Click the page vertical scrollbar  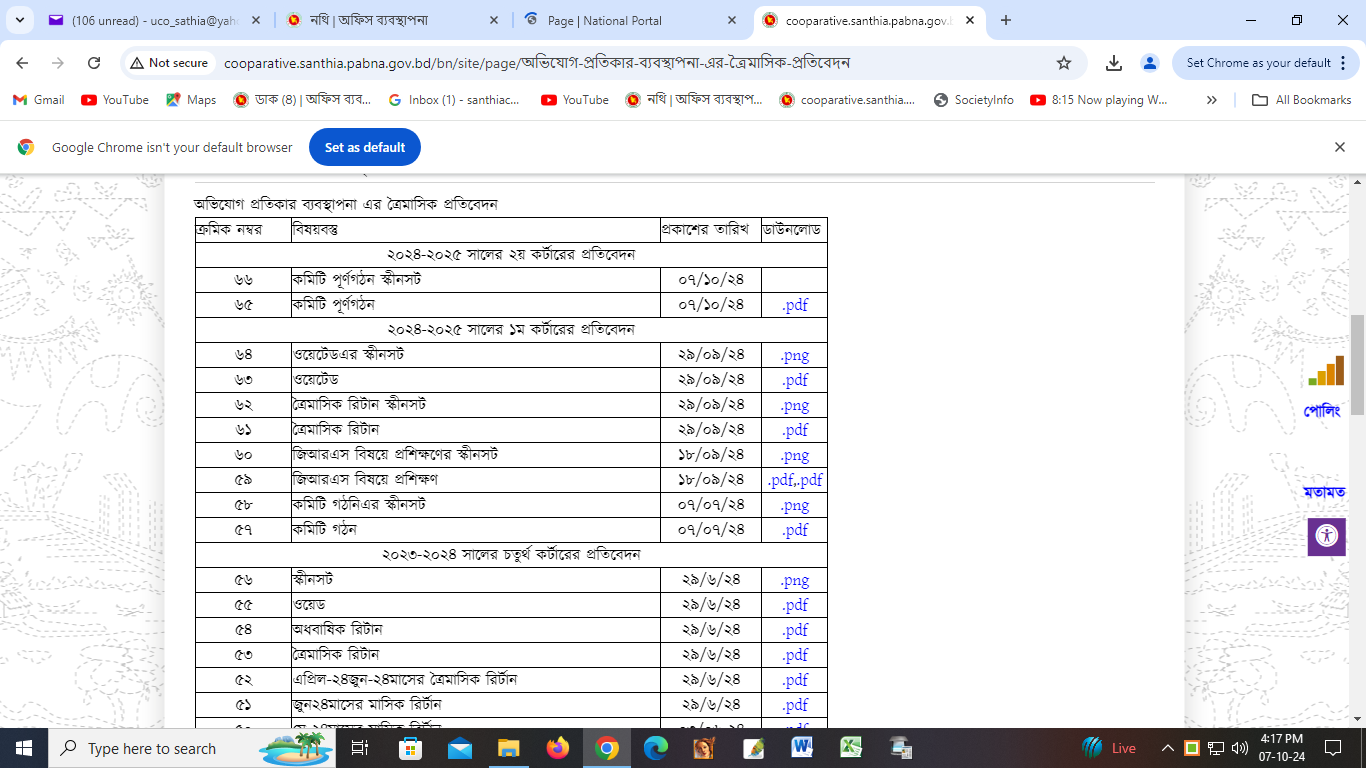coord(1357,365)
